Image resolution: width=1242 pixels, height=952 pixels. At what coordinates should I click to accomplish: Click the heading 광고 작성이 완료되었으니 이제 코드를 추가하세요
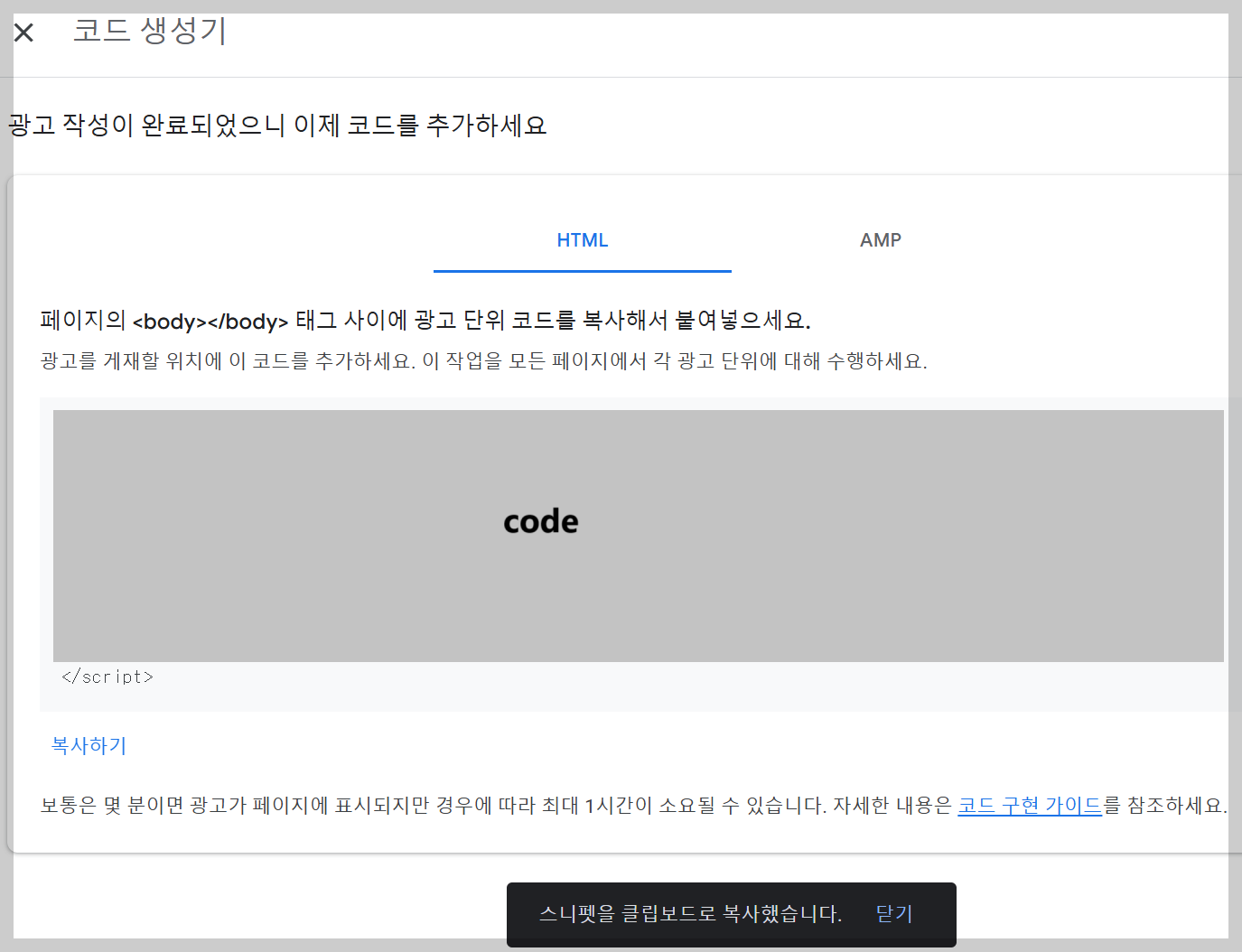[277, 125]
